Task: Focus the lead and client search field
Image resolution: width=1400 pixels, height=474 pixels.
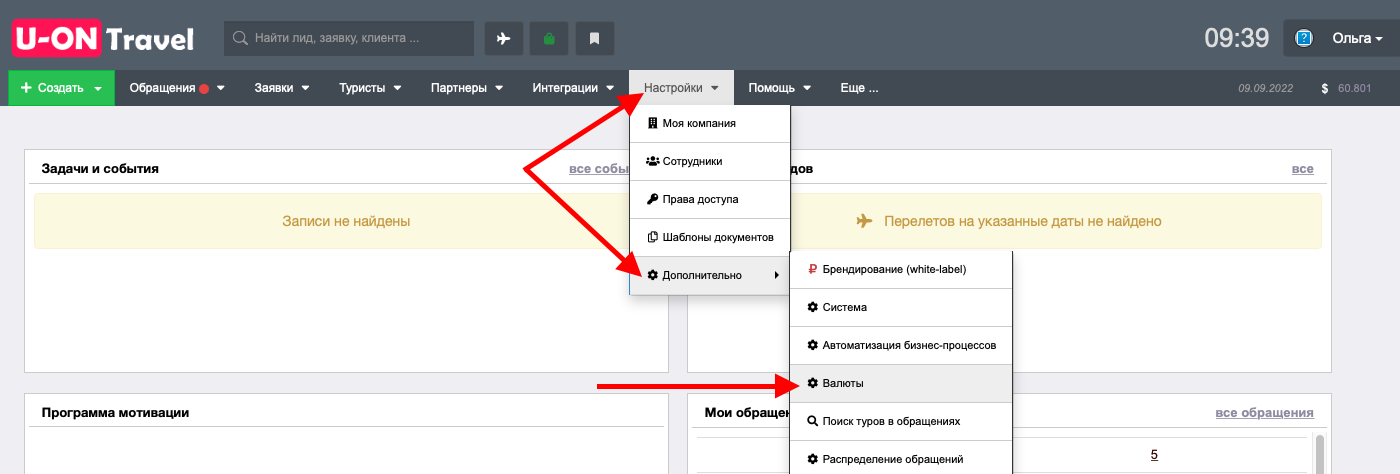Action: click(349, 38)
